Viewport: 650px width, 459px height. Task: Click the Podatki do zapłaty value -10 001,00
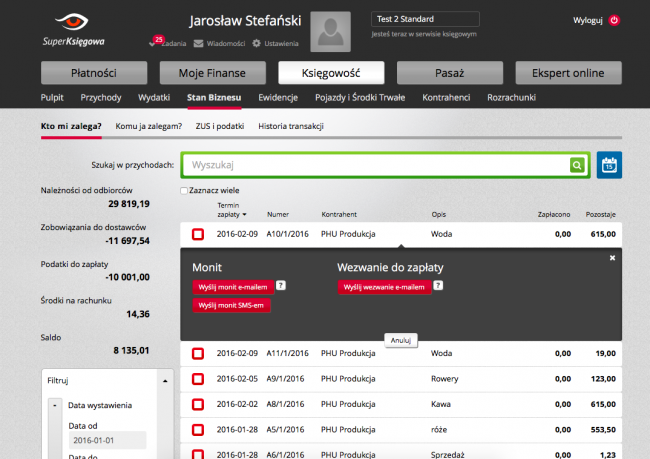click(x=127, y=277)
